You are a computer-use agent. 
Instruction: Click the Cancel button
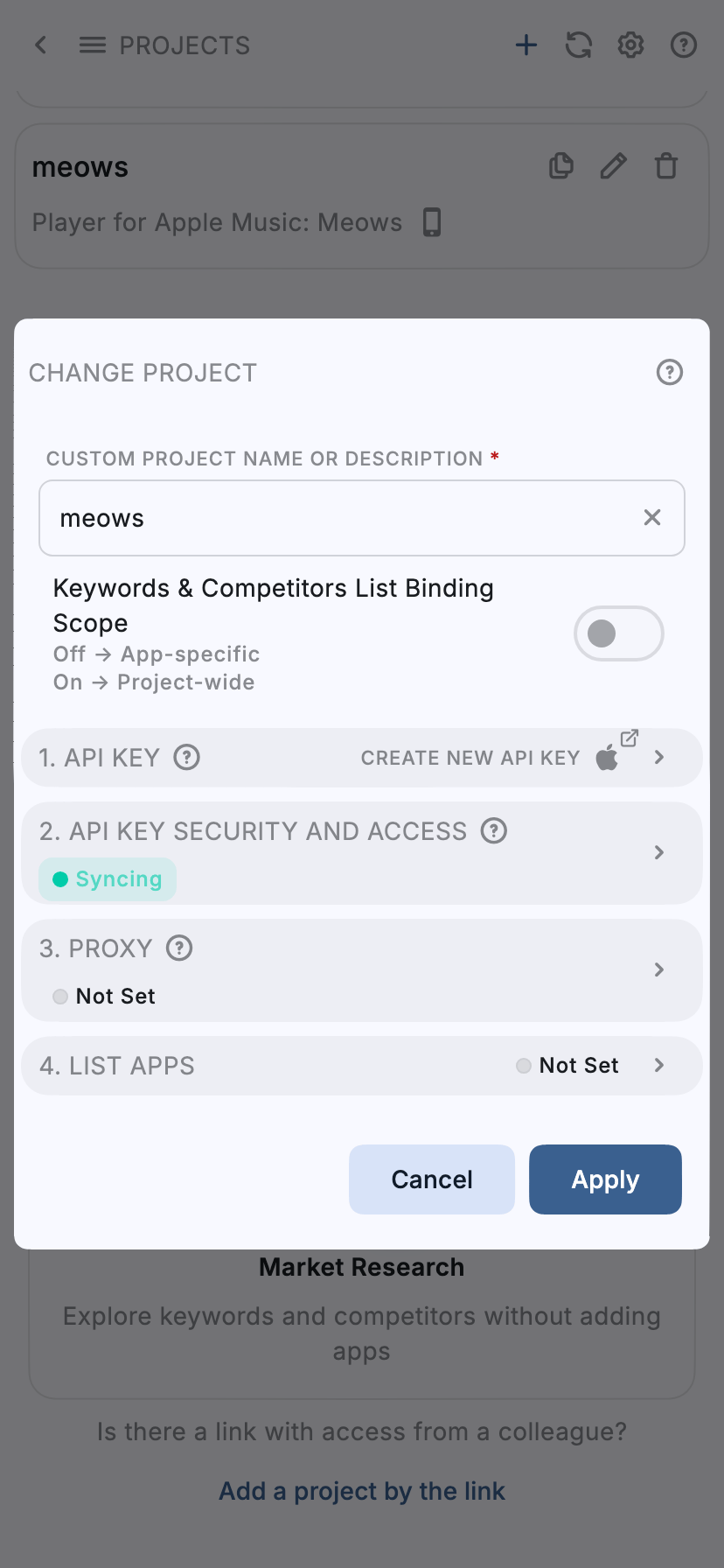click(x=432, y=1179)
